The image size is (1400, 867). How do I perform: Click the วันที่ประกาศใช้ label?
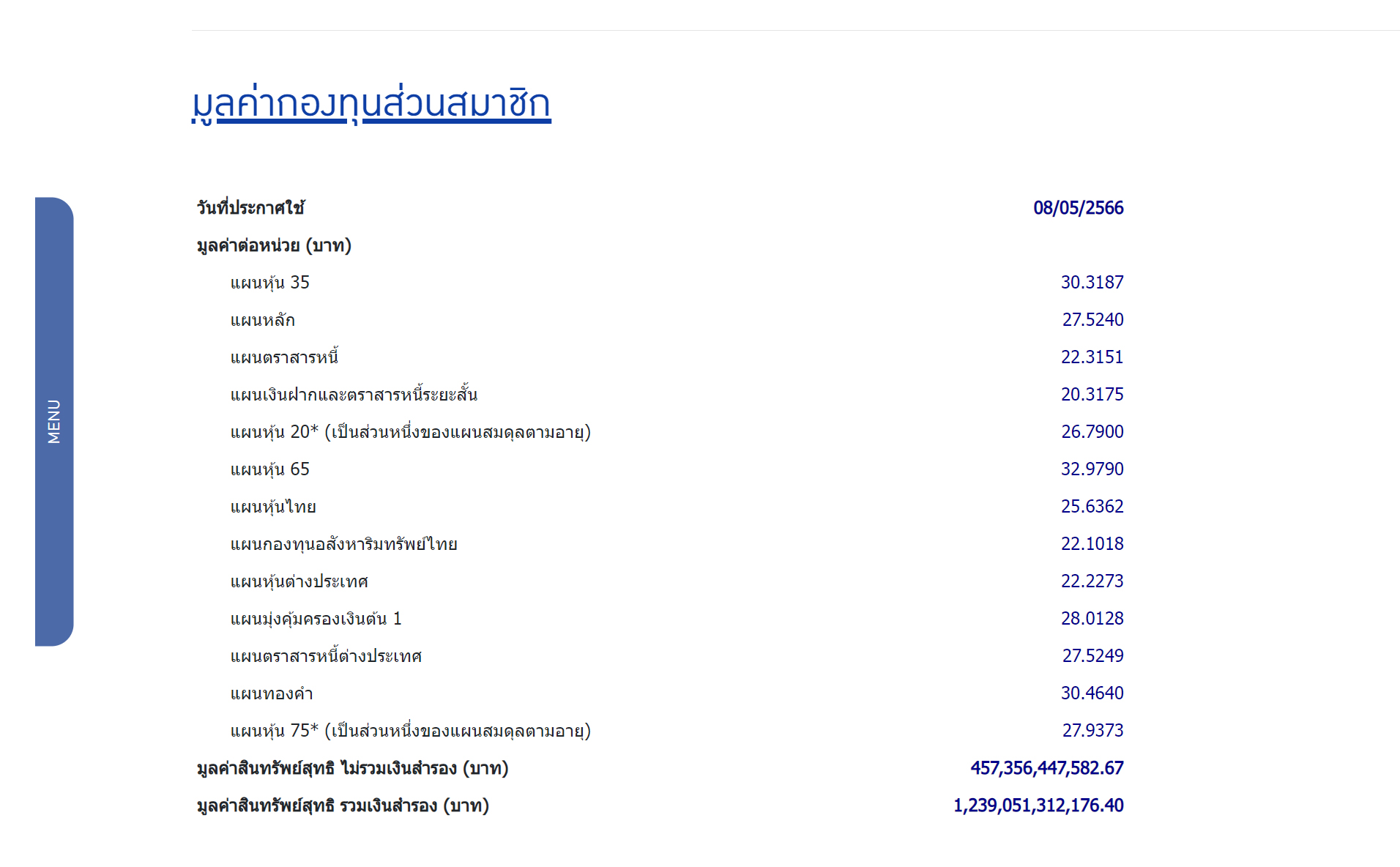point(250,208)
